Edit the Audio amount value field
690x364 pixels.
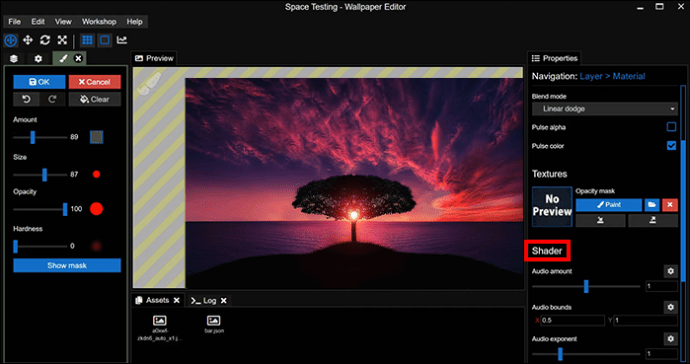point(661,287)
